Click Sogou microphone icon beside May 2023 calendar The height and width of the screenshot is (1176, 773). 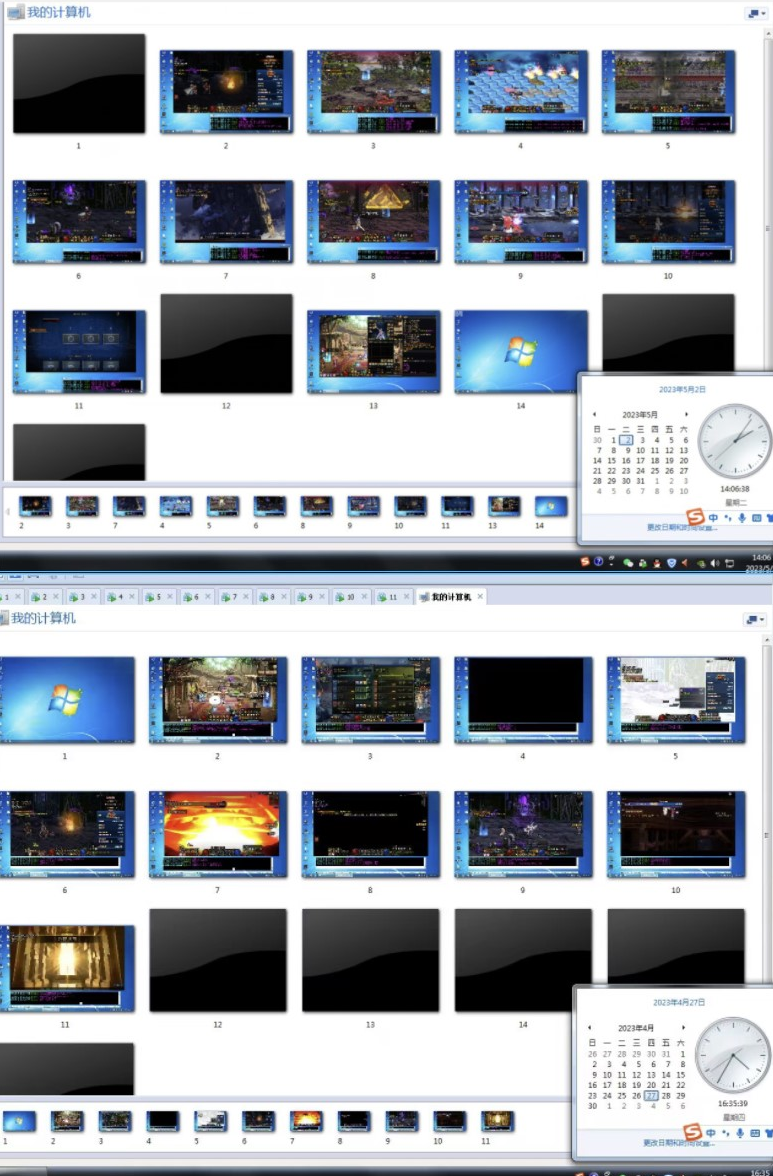tap(742, 518)
